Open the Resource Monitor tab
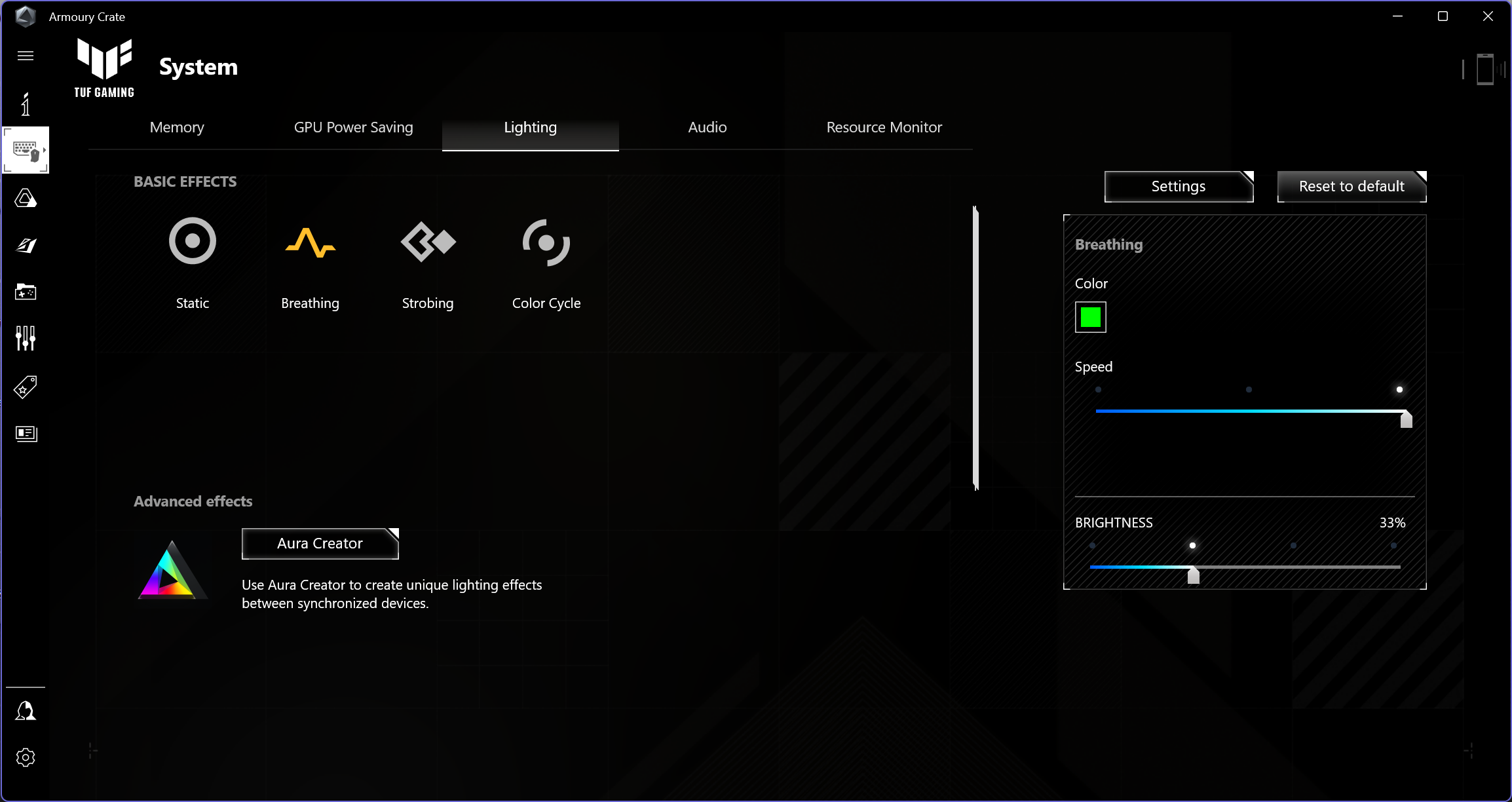 pyautogui.click(x=884, y=128)
